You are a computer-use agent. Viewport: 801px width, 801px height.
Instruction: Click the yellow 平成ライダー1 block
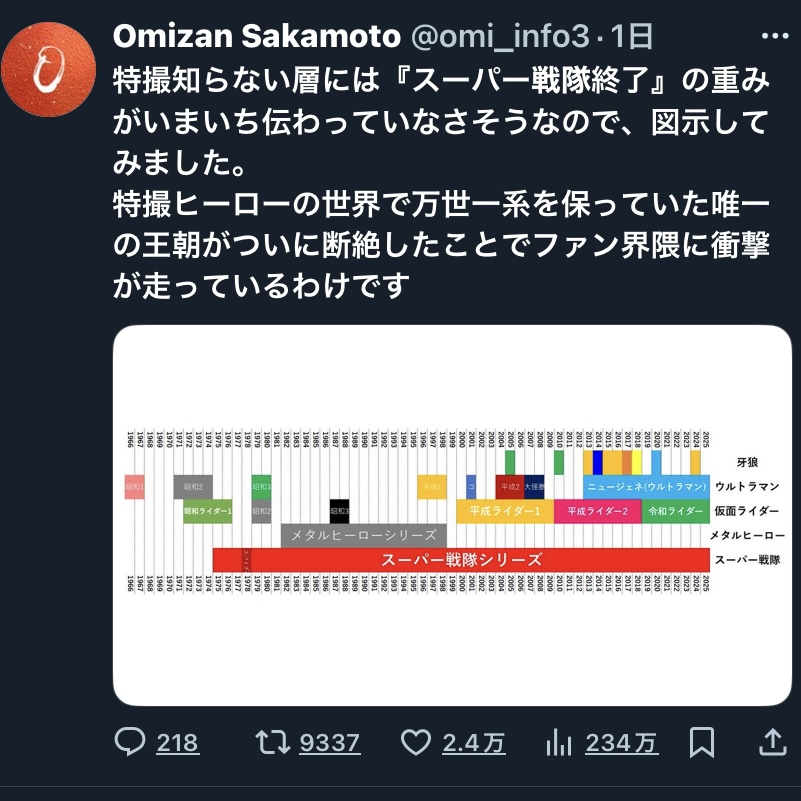coord(505,511)
